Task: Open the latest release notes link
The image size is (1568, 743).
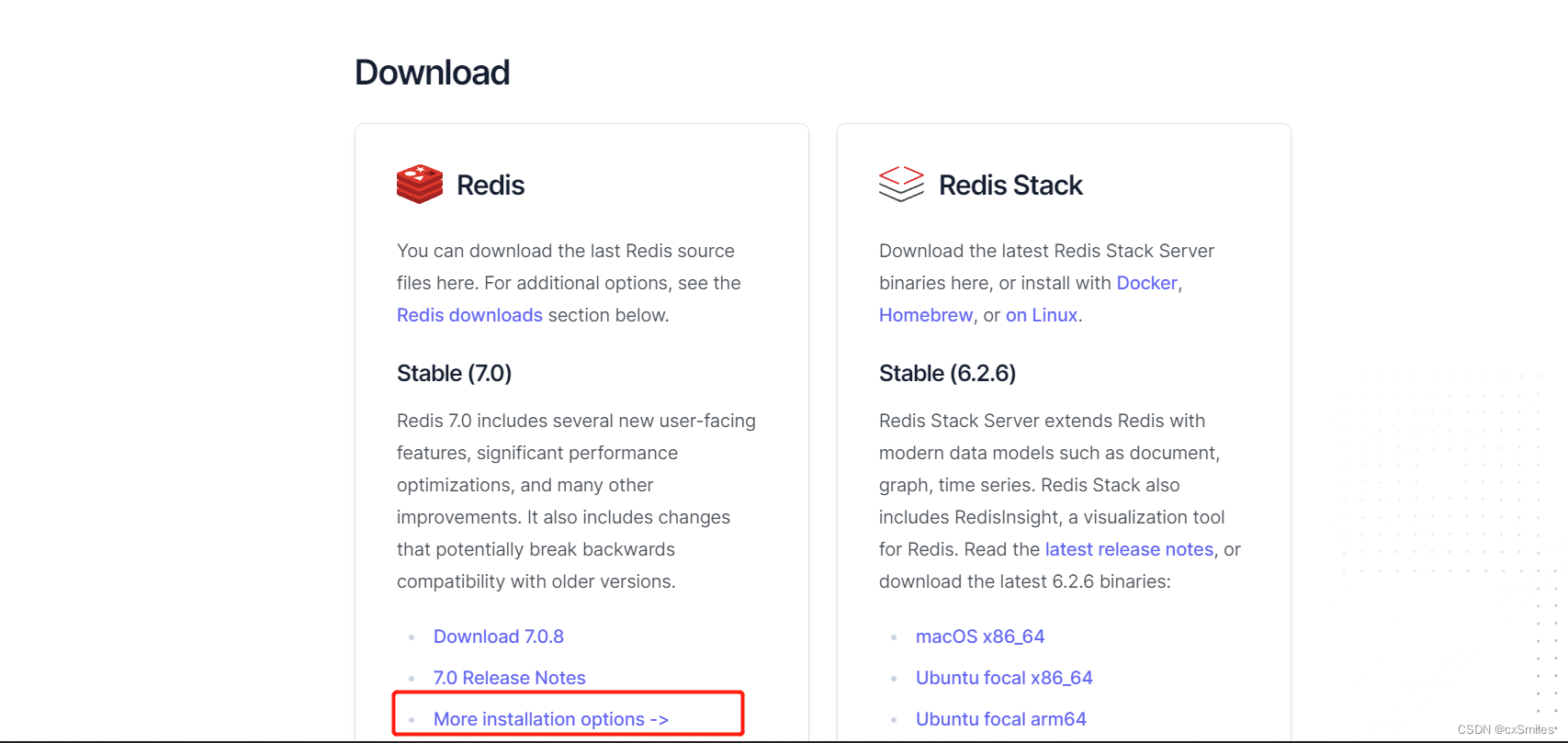Action: [1129, 548]
